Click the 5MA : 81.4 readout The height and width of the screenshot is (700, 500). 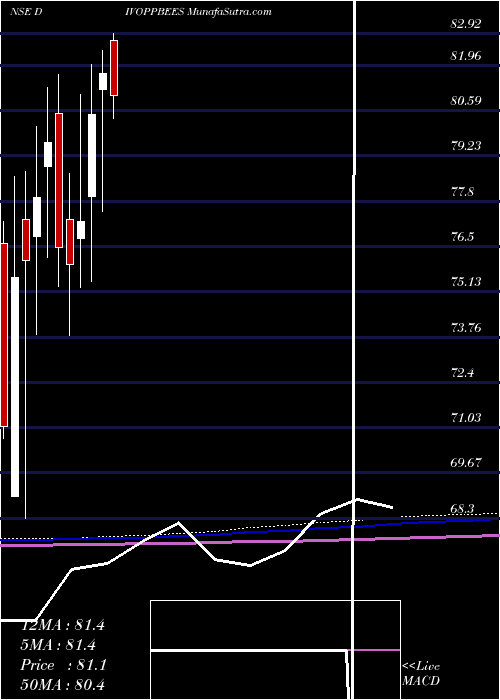[58, 645]
